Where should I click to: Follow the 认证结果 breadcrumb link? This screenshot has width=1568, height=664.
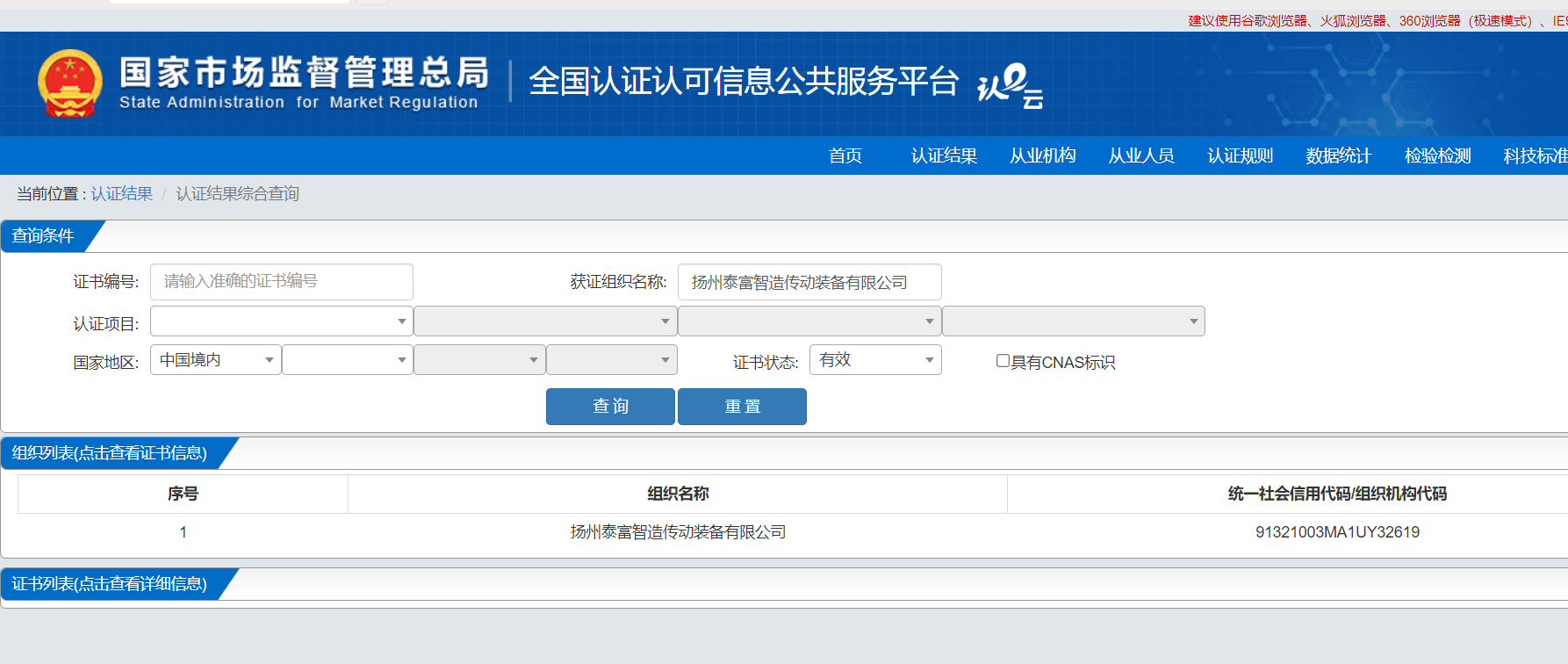coord(122,193)
